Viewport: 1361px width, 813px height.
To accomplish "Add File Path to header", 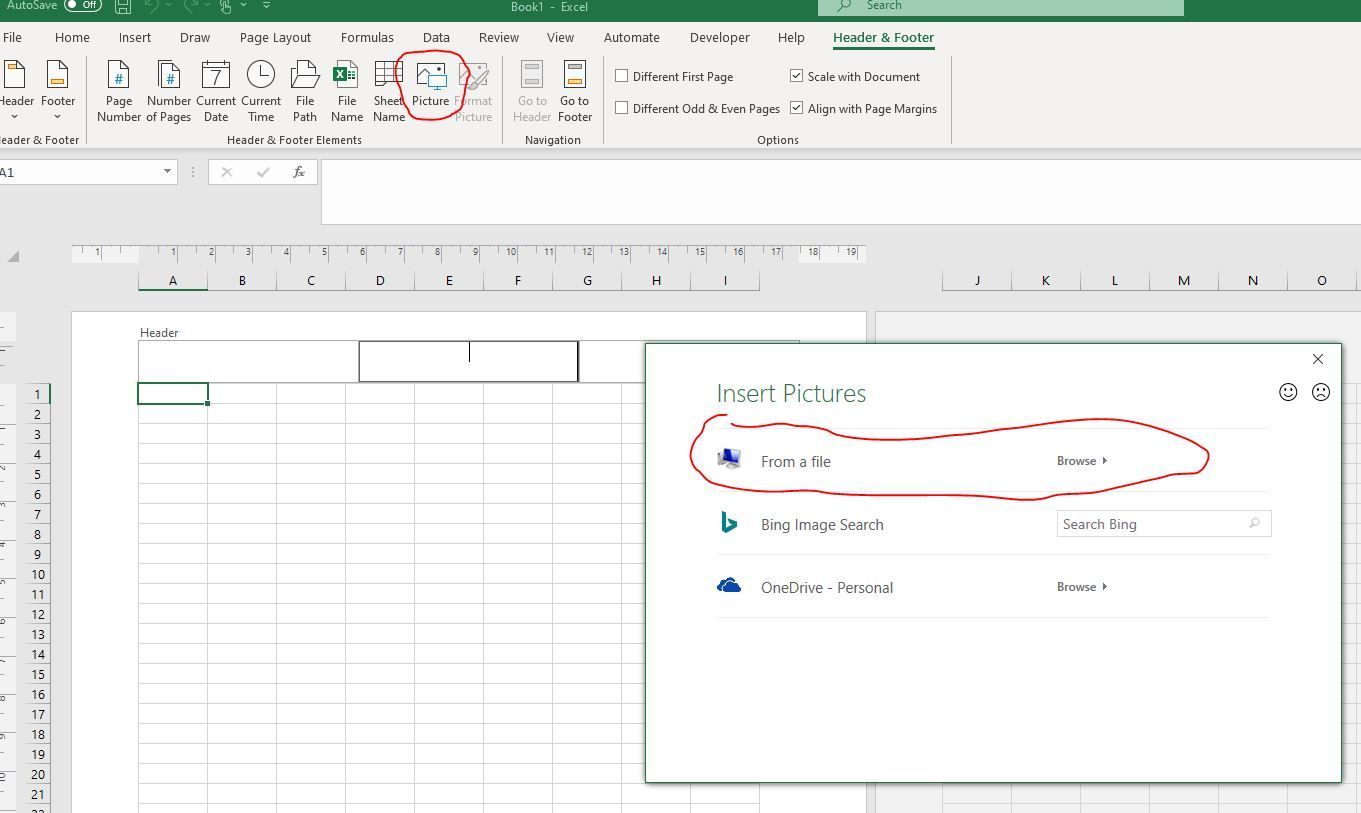I will [304, 90].
